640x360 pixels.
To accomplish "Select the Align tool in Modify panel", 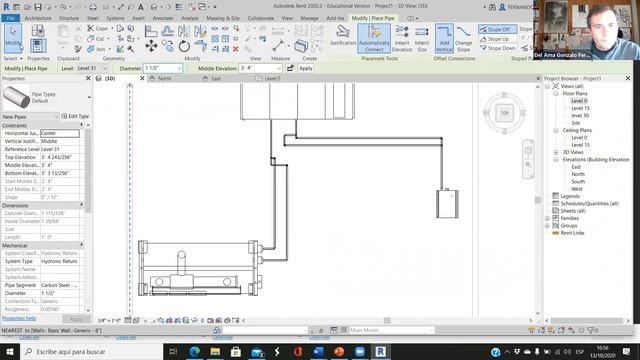I will [x=151, y=31].
